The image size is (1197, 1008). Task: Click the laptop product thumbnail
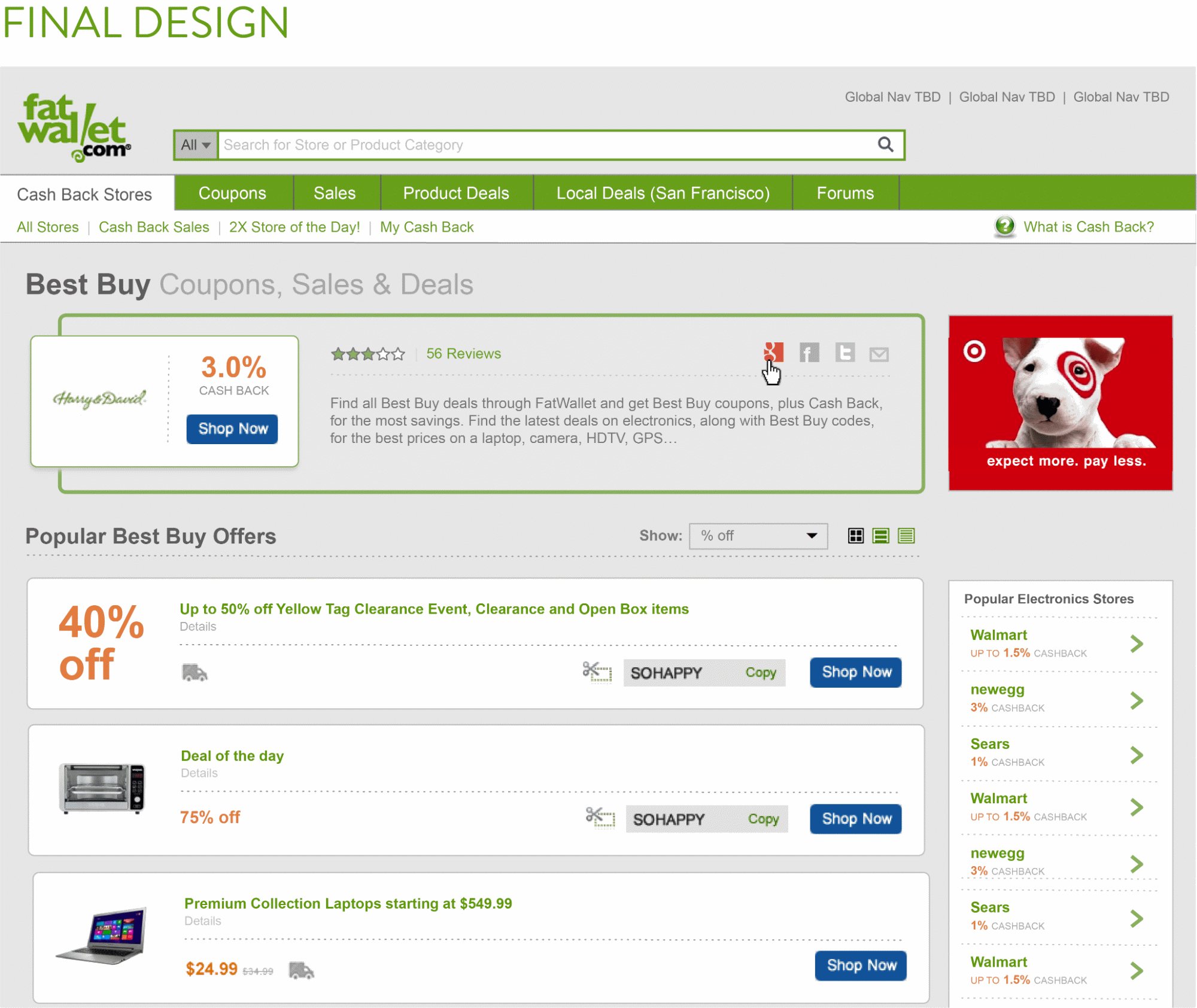pyautogui.click(x=102, y=936)
